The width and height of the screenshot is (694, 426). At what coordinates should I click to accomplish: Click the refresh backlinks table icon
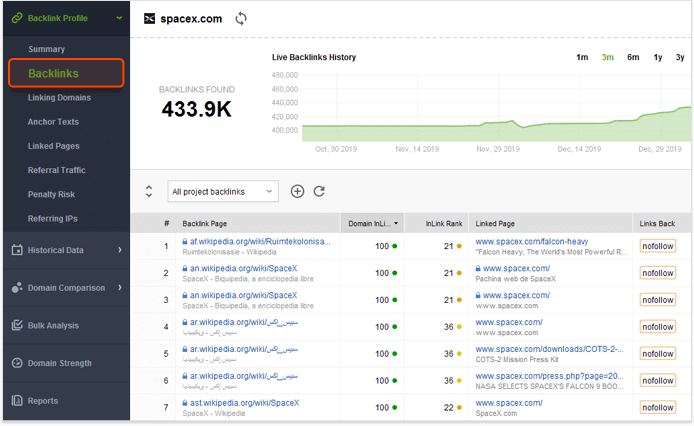(x=319, y=191)
